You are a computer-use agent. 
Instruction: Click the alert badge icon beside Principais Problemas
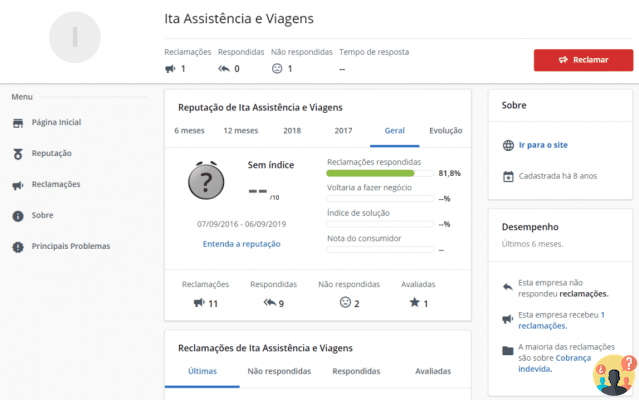coord(18,247)
